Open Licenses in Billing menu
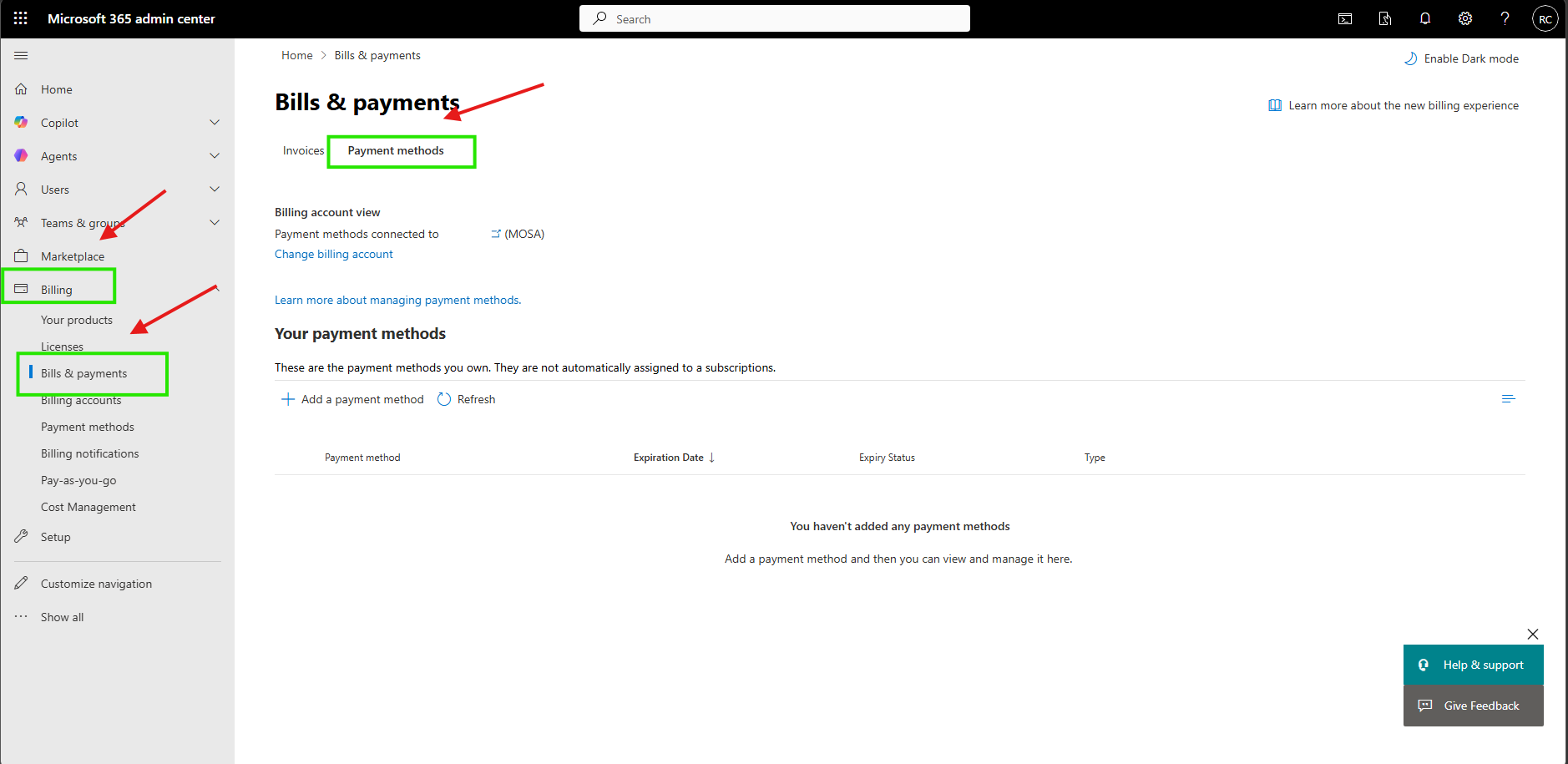 pyautogui.click(x=62, y=347)
